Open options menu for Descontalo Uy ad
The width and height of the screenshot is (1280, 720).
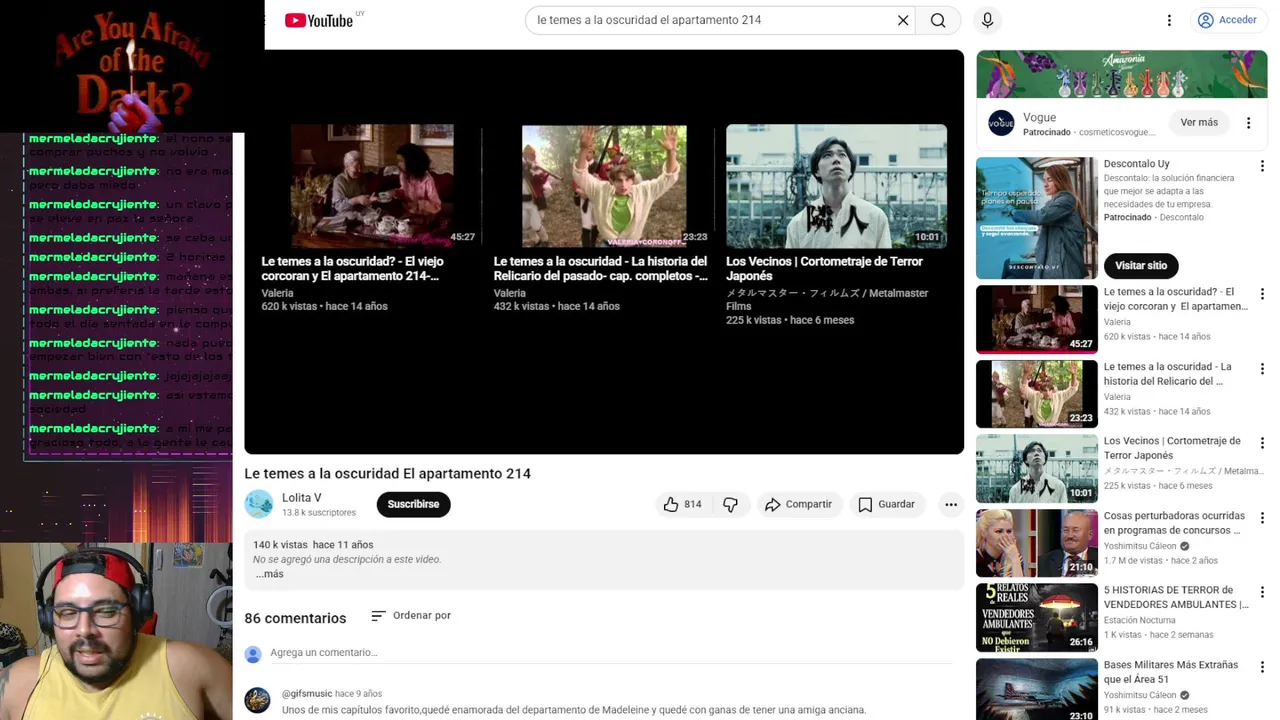(1262, 166)
